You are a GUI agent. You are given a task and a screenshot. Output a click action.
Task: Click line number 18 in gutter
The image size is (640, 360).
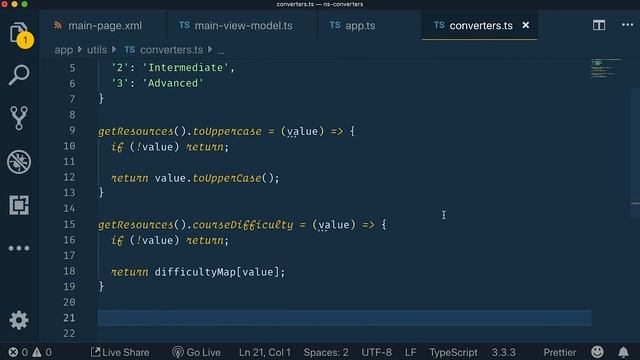(x=69, y=271)
